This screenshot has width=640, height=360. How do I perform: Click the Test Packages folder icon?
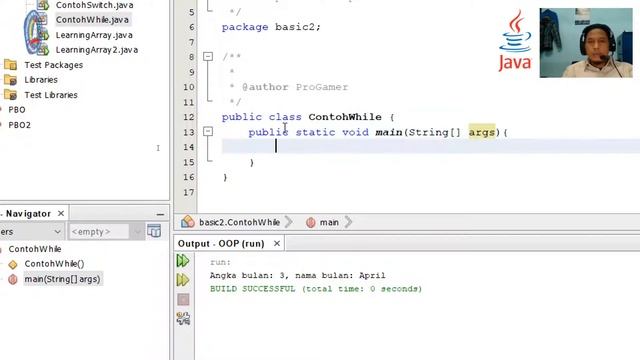[10, 65]
